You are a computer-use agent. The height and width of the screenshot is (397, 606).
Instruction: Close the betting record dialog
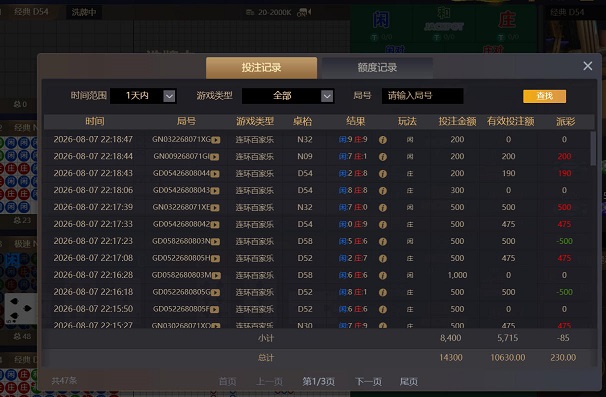point(587,66)
